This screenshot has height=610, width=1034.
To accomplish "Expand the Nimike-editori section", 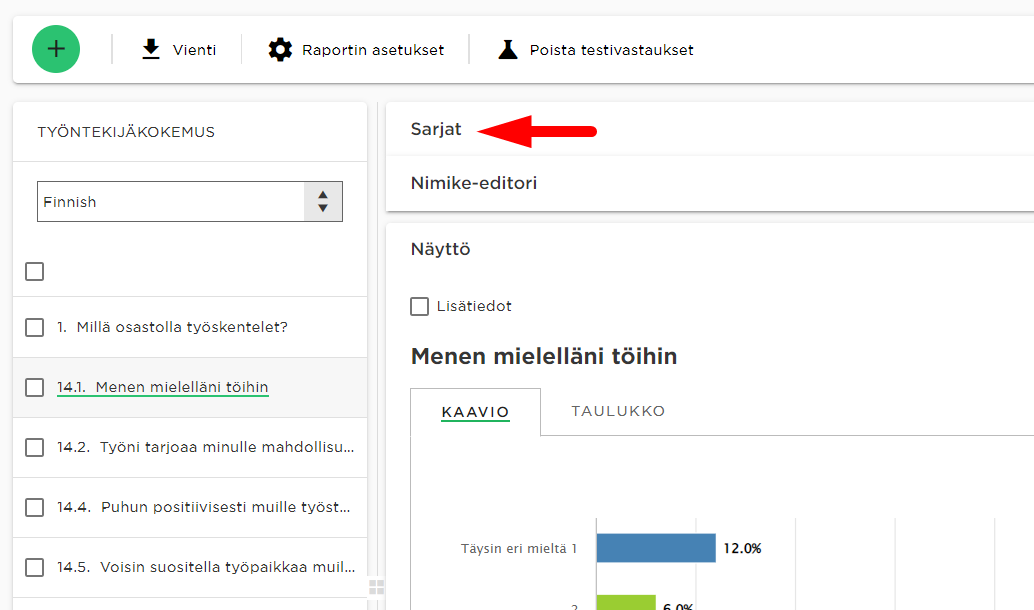I will click(473, 183).
